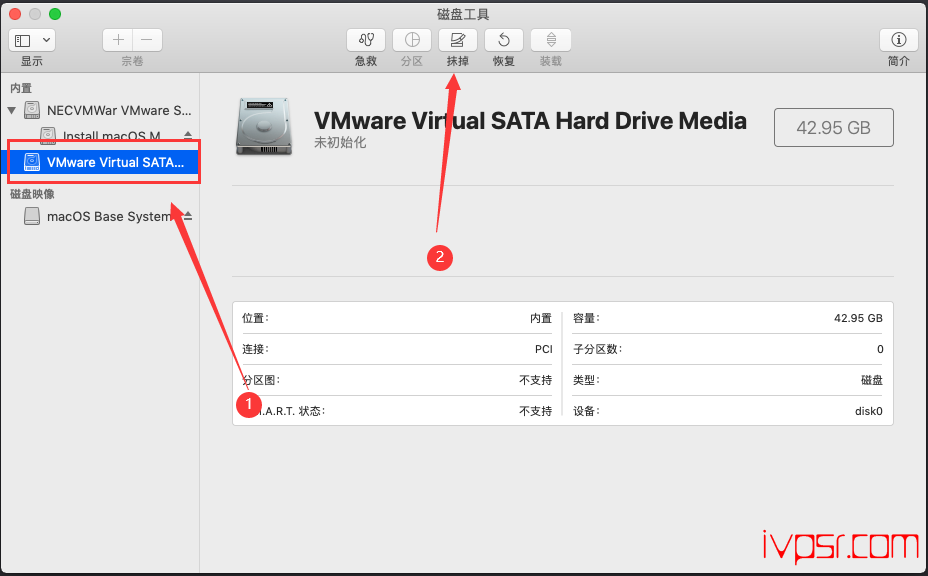
Task: Click the green zoom window button
Action: [55, 14]
